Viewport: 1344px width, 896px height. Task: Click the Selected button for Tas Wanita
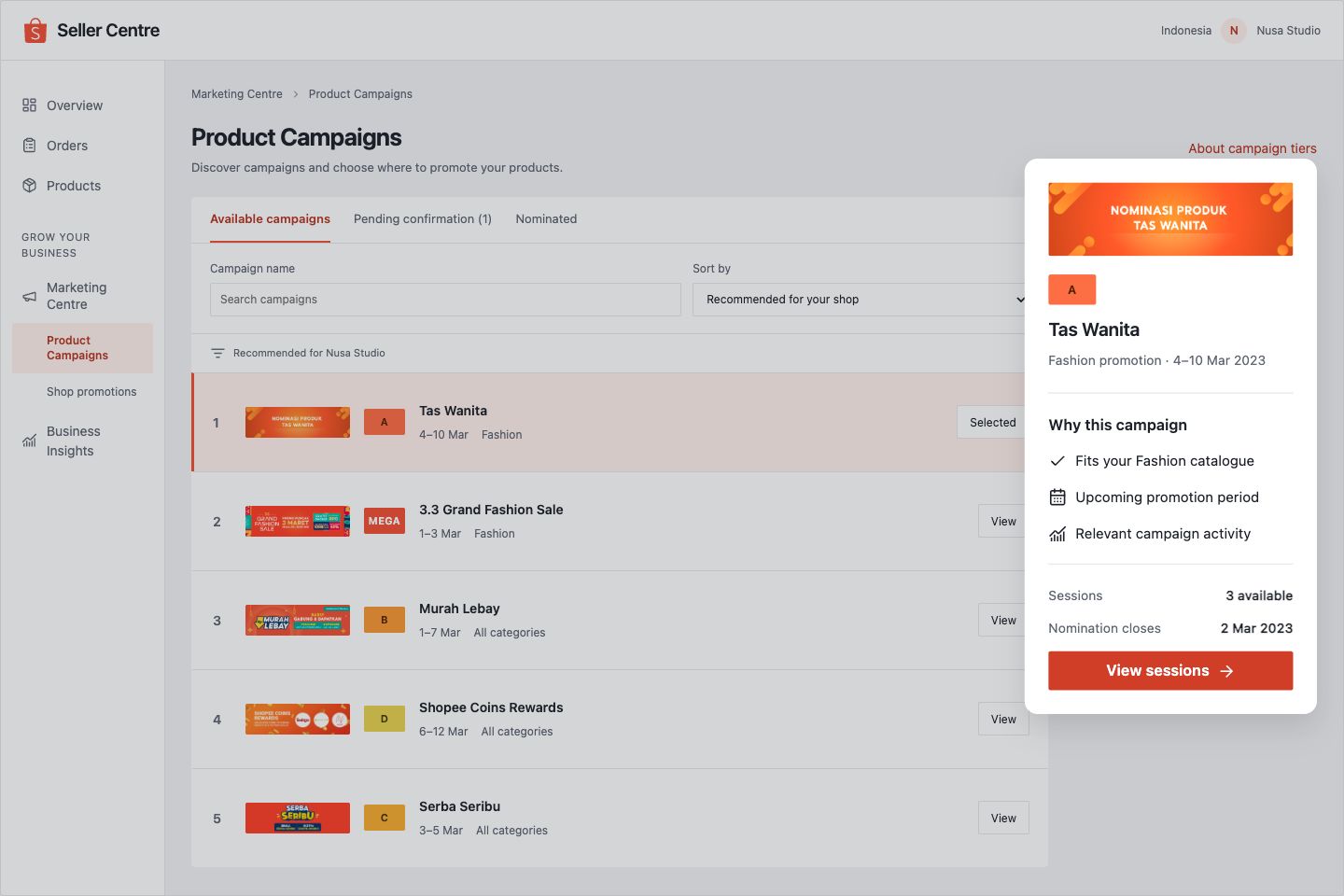[x=992, y=423]
